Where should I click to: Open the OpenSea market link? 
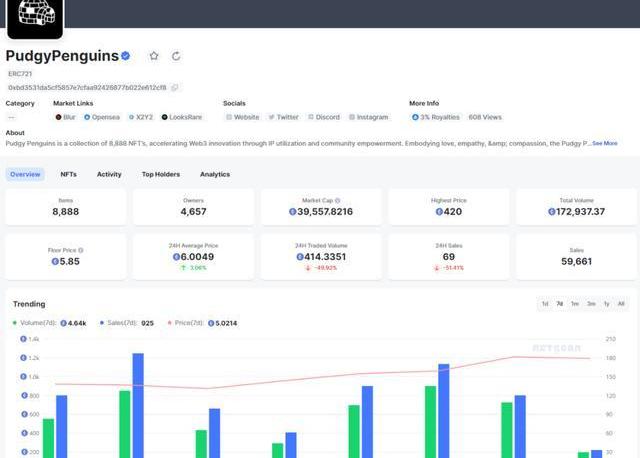pos(105,117)
